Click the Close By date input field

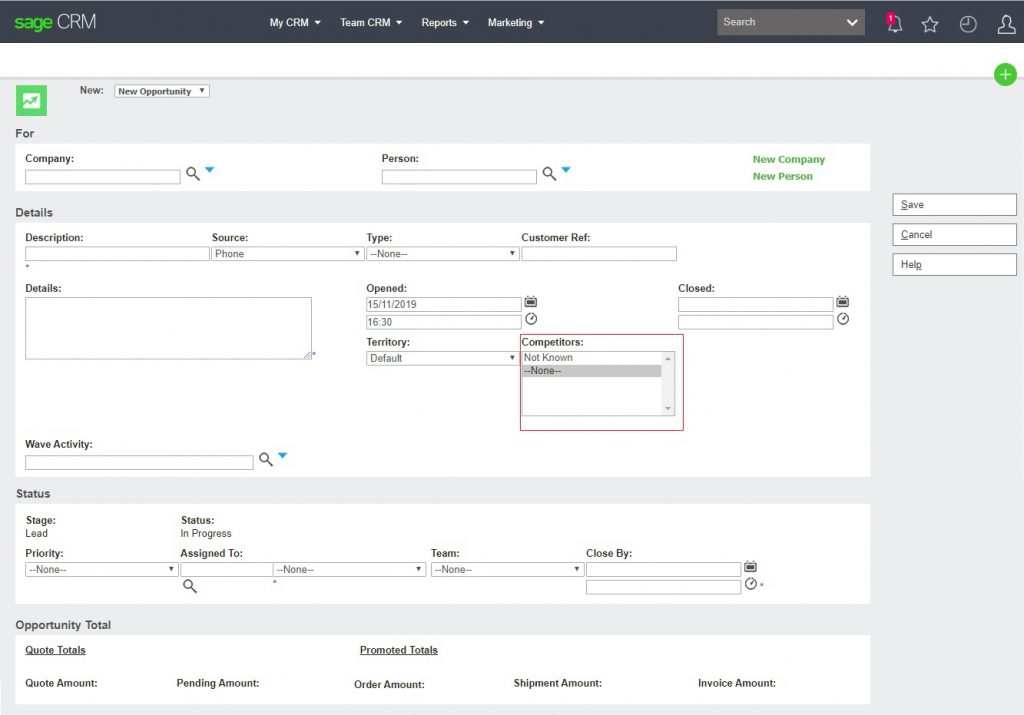coord(664,570)
